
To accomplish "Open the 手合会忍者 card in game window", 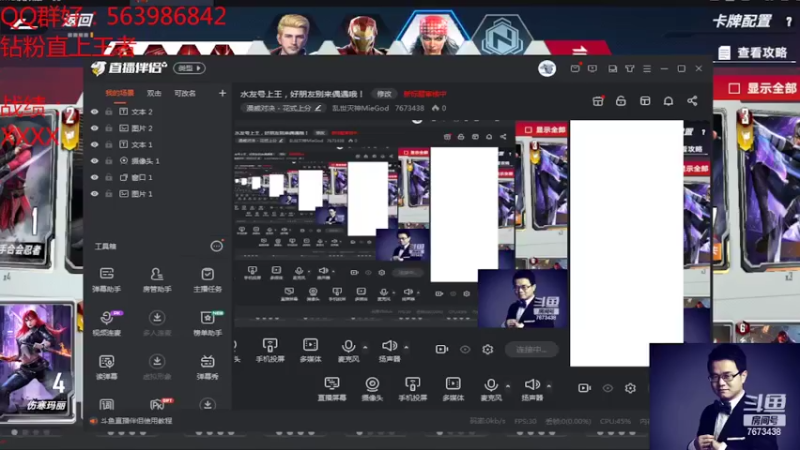I will [x=28, y=189].
